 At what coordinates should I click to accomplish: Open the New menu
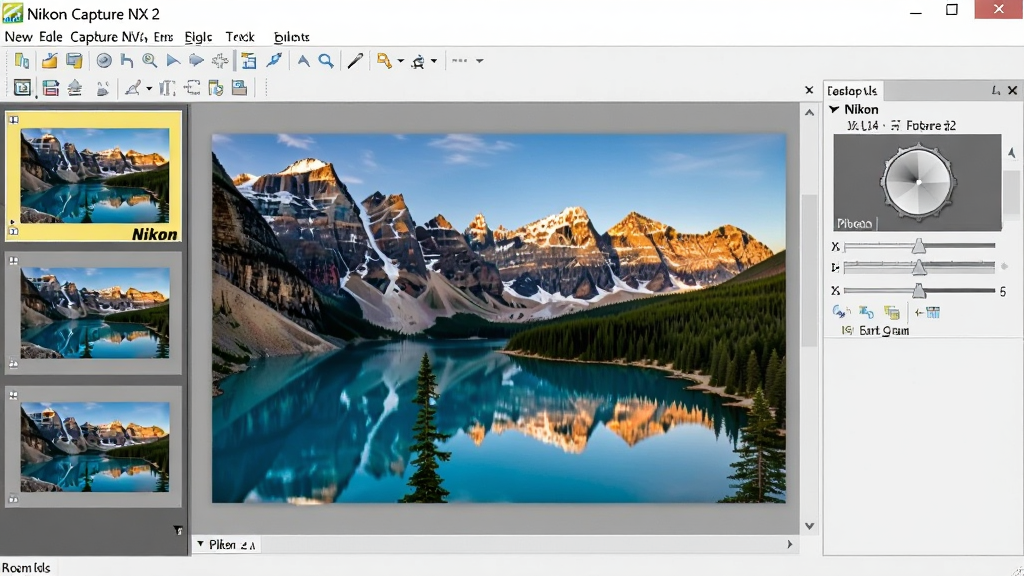point(18,37)
